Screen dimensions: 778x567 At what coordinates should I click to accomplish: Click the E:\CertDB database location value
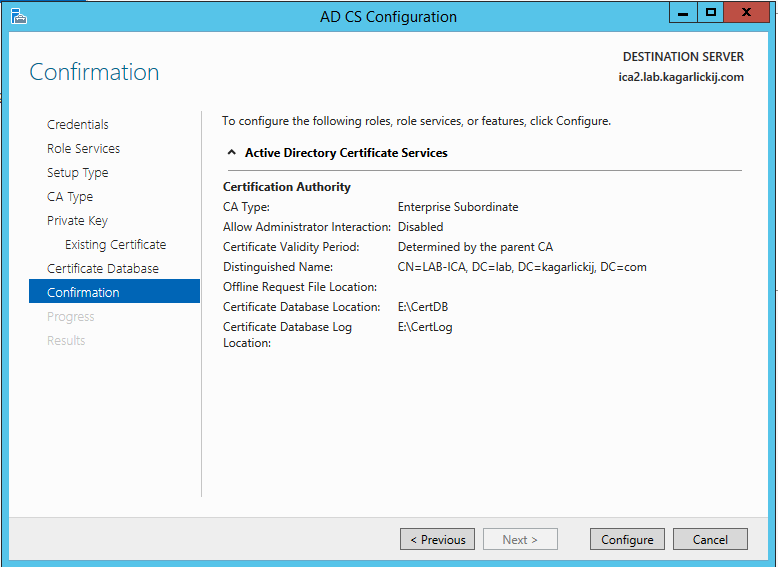[423, 307]
